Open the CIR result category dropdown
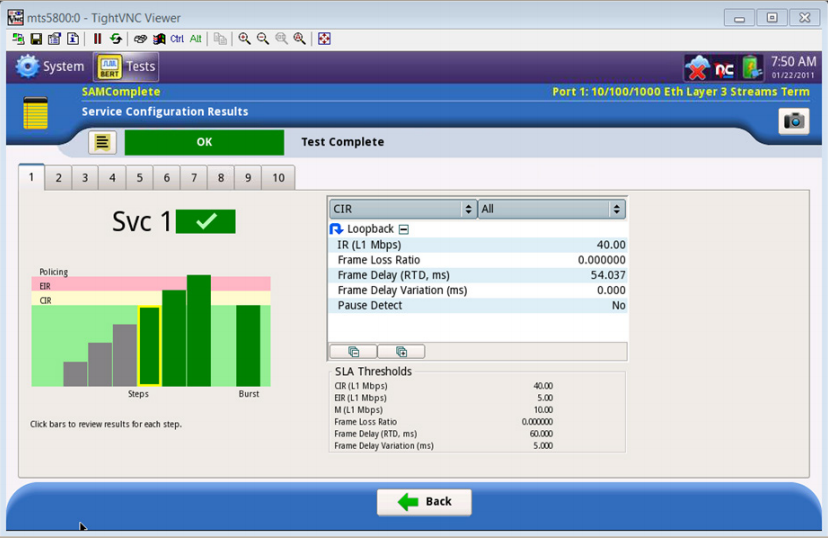Image resolution: width=828 pixels, height=538 pixels. pos(402,209)
